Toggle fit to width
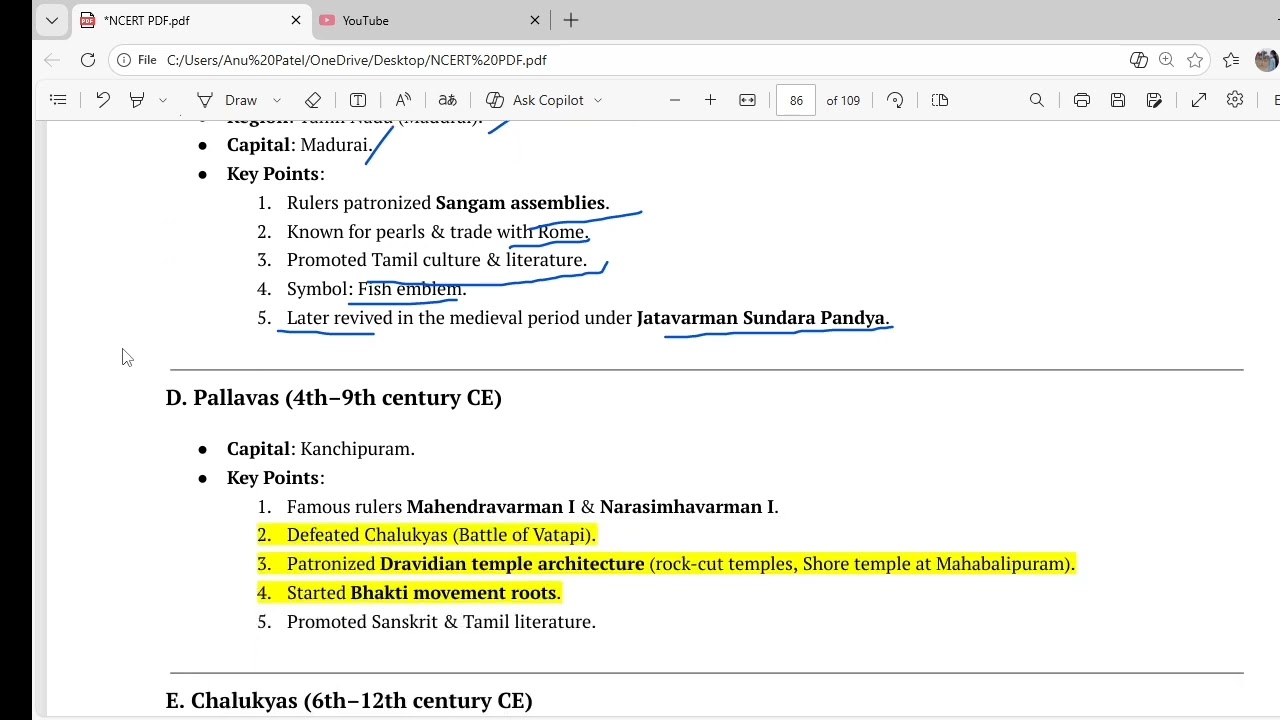 [x=747, y=100]
